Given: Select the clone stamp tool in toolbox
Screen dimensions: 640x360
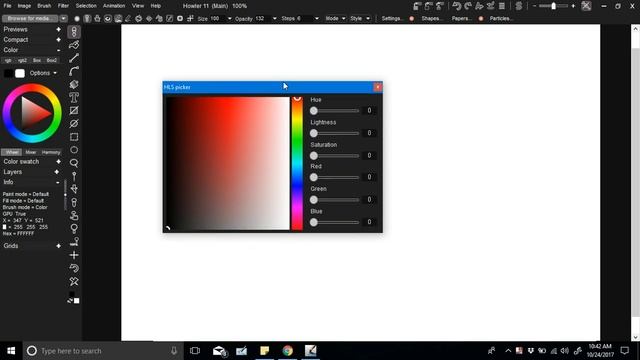Looking at the screenshot, I should point(74,216).
